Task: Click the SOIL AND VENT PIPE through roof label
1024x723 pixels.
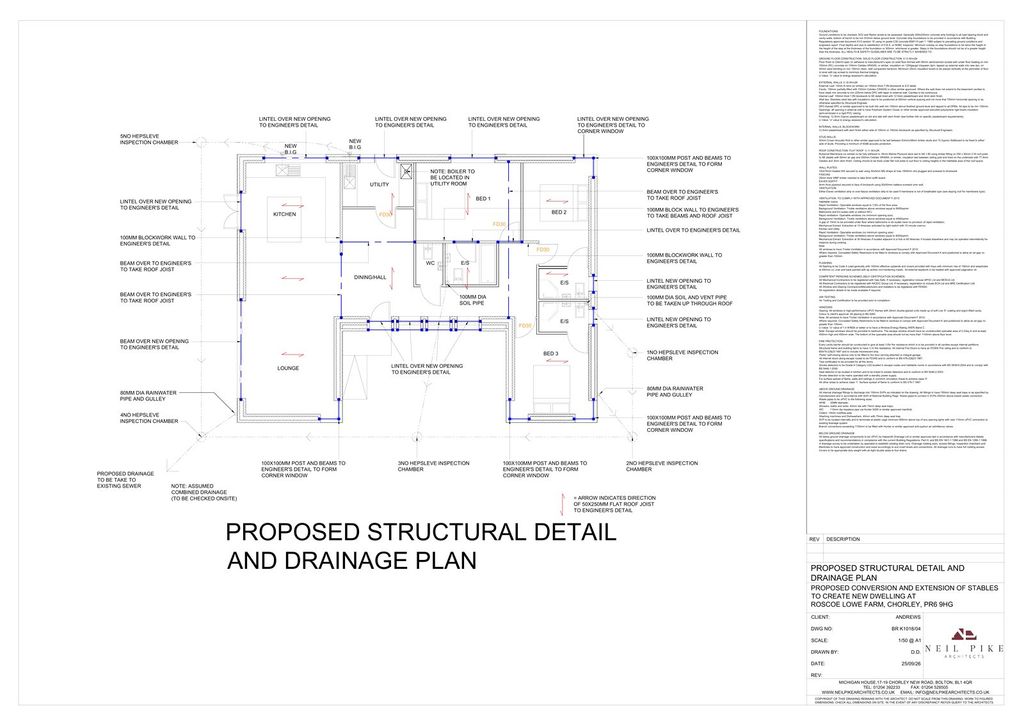Action: tap(690, 300)
